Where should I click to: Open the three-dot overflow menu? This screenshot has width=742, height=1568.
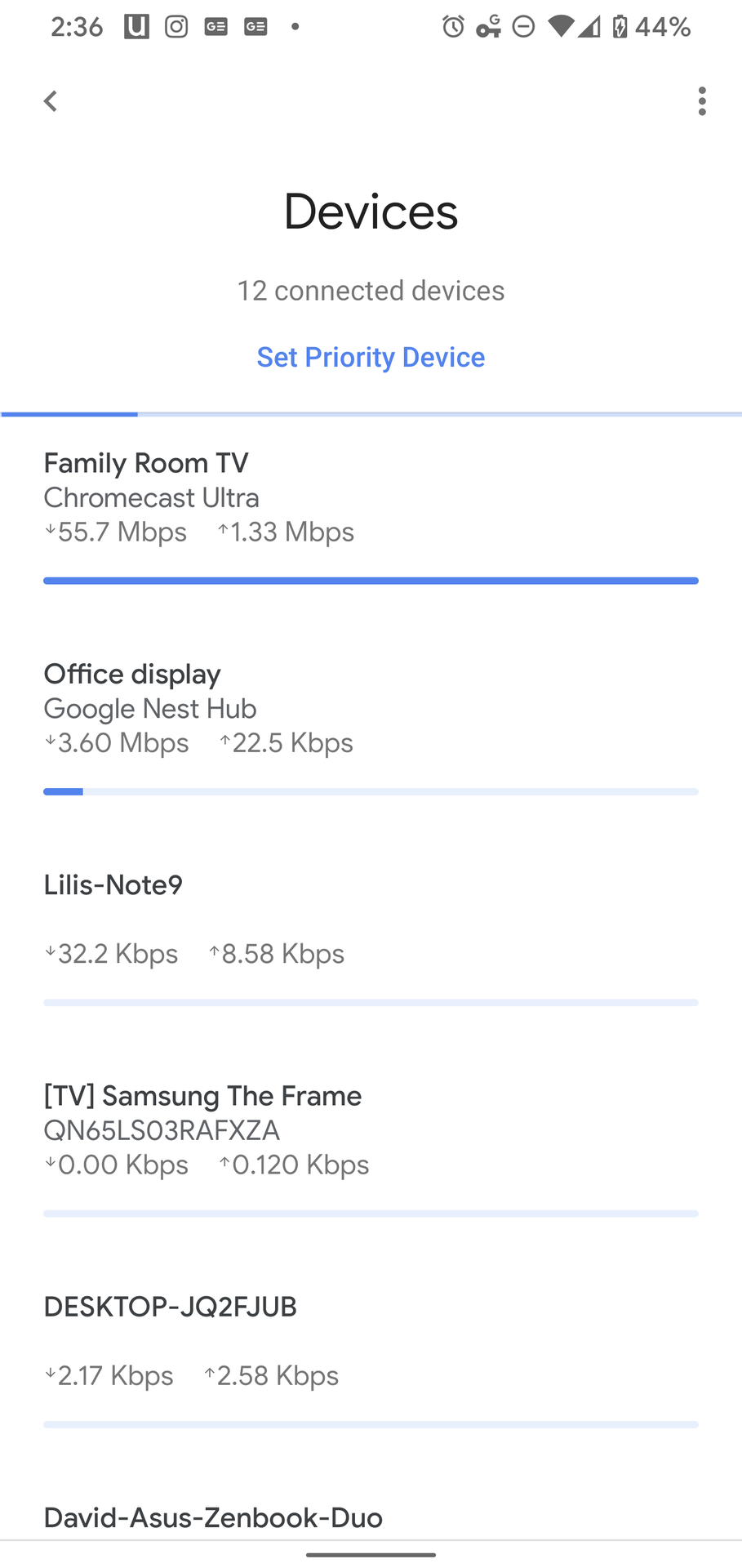[702, 101]
